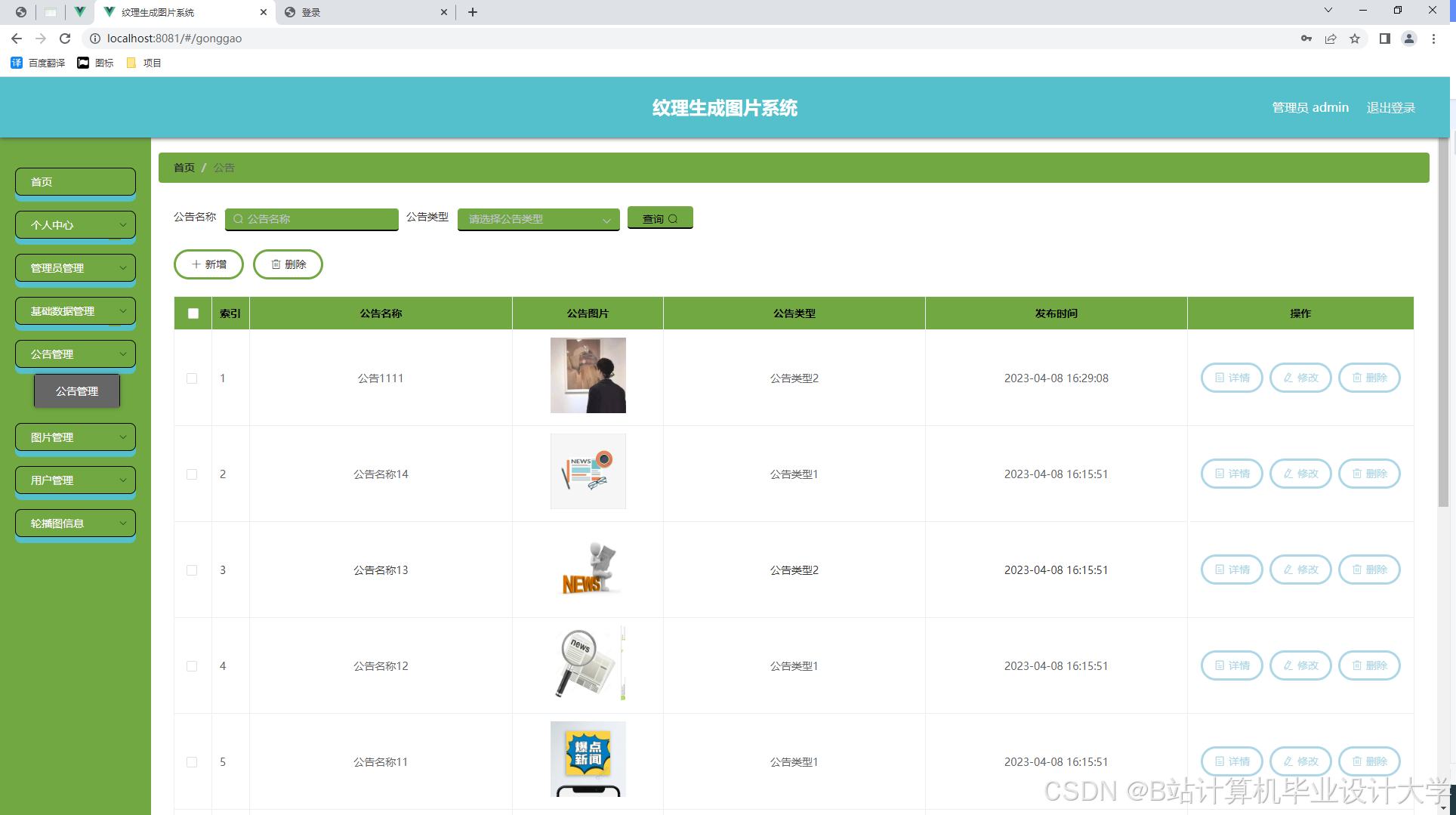The image size is (1456, 815).
Task: Expand the 轮播图信息 sidebar menu
Action: [x=76, y=523]
